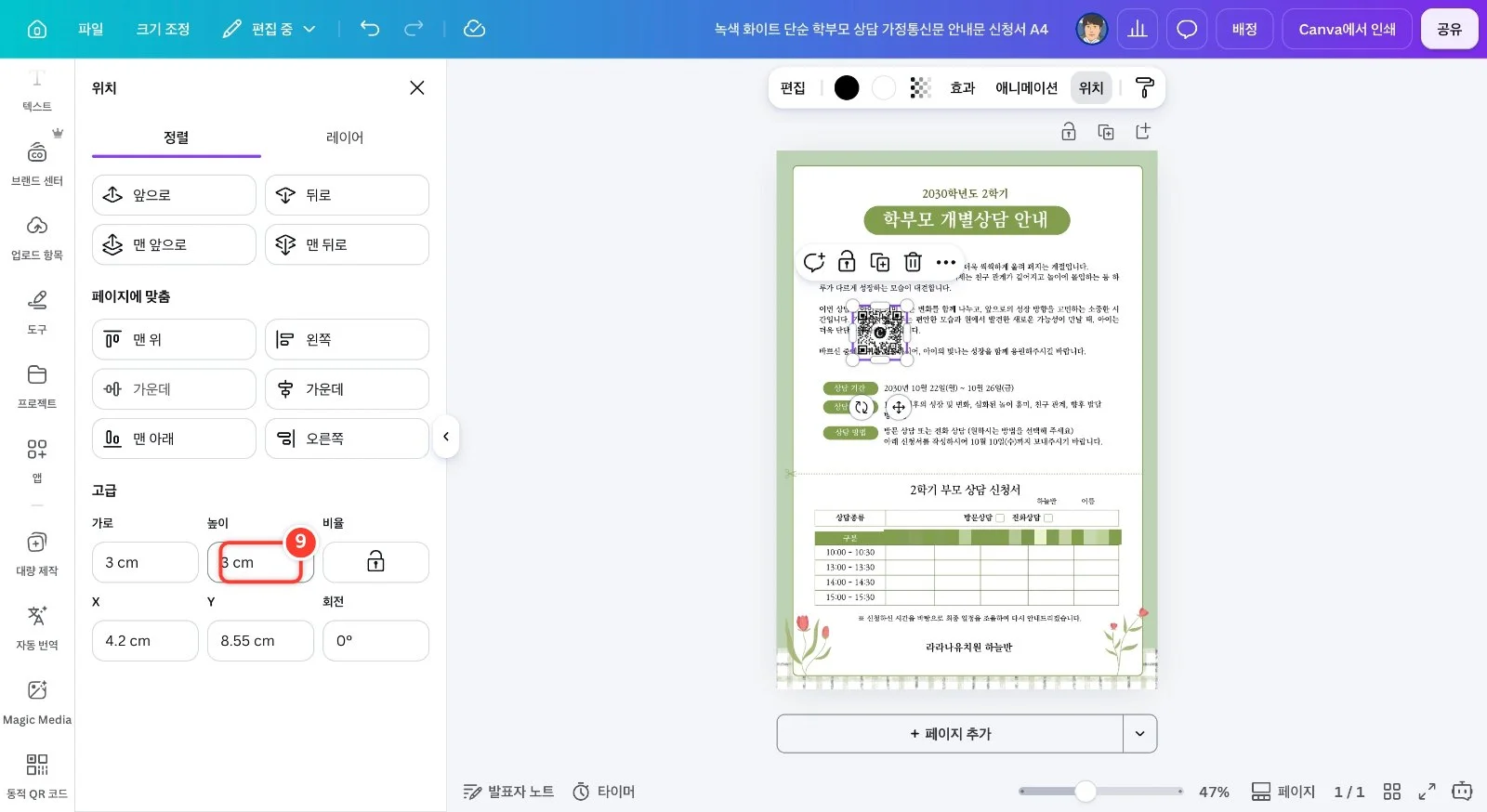Enter fullscreen presentation mode
Image resolution: width=1487 pixels, height=812 pixels.
(1427, 792)
